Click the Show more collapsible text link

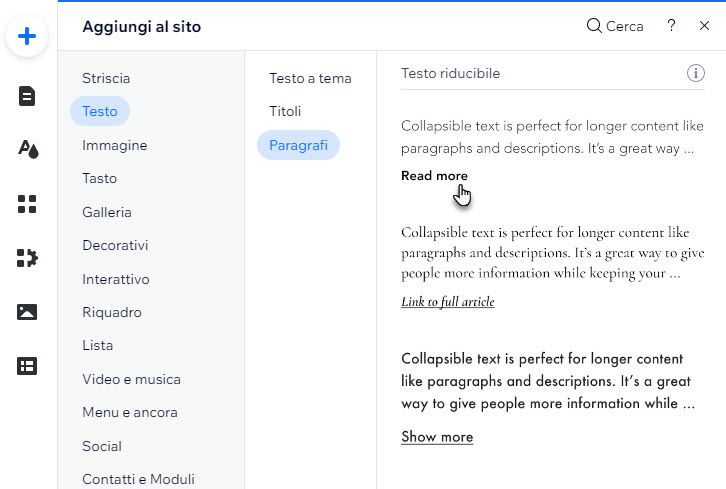click(x=437, y=437)
